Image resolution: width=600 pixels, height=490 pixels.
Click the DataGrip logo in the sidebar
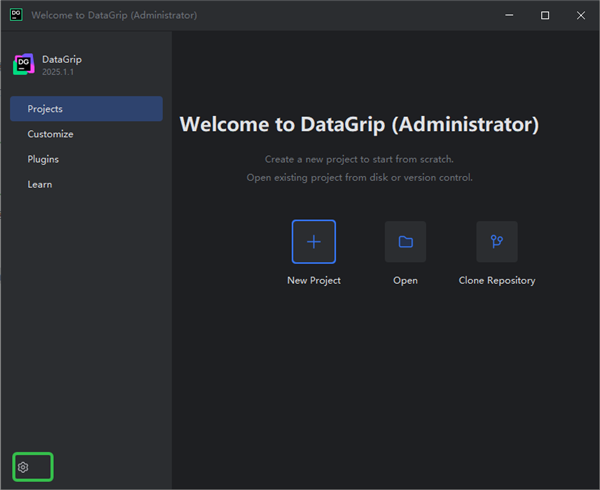[23, 64]
